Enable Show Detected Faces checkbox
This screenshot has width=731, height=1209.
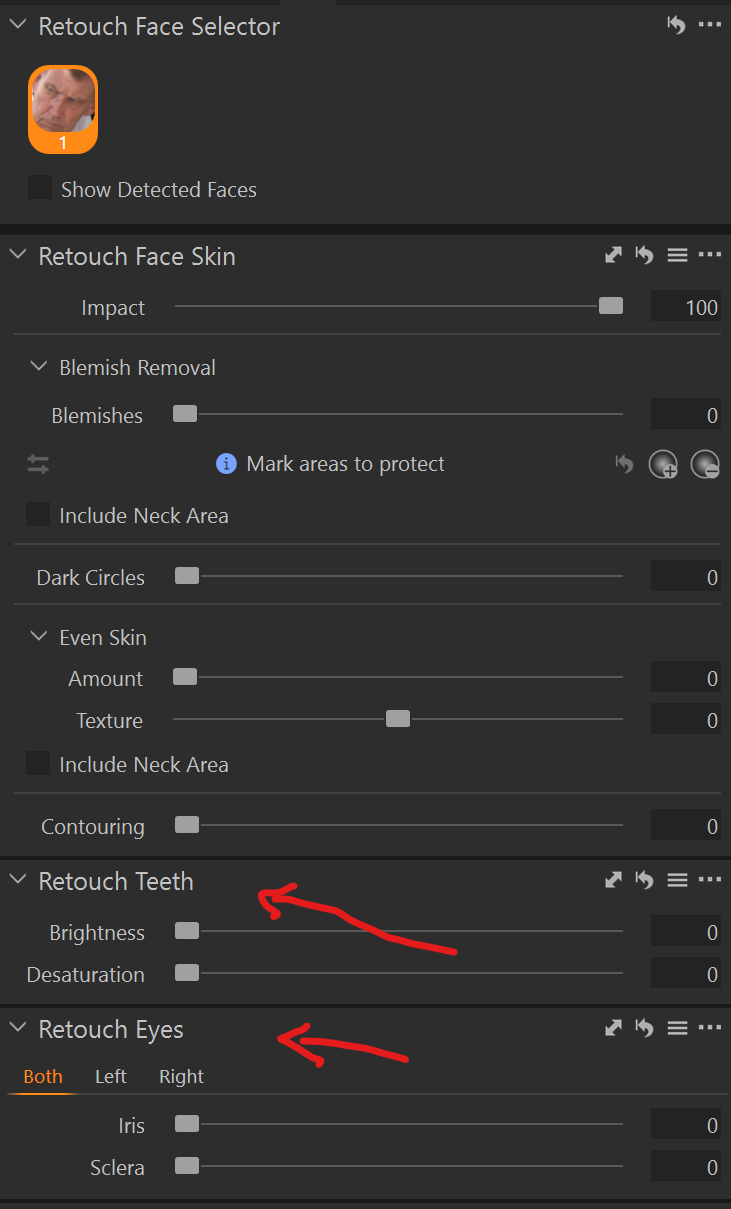click(40, 188)
